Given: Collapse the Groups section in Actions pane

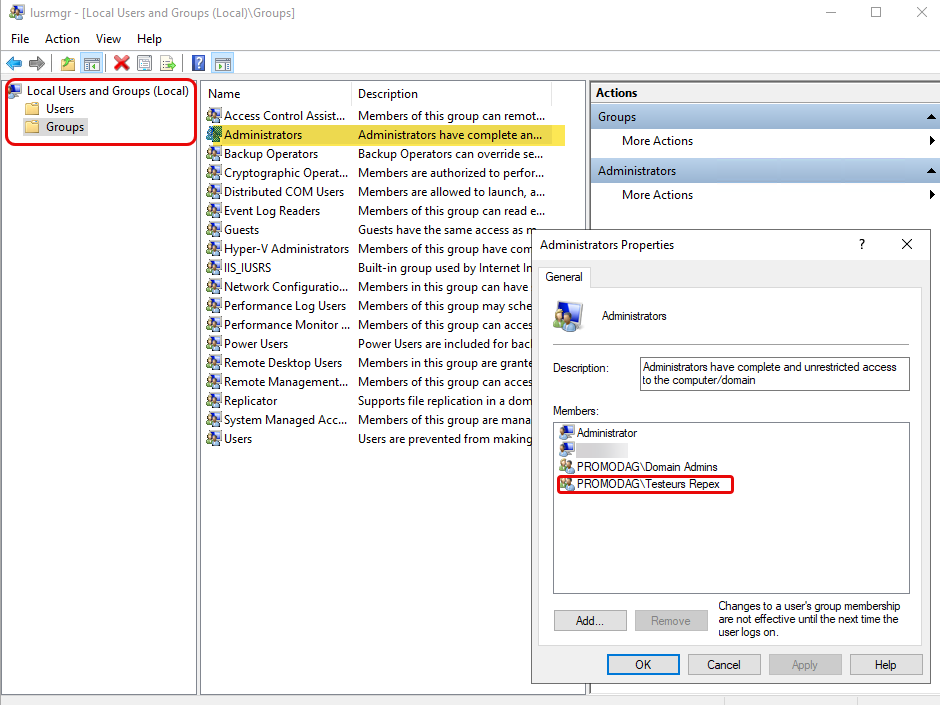Looking at the screenshot, I should pyautogui.click(x=931, y=116).
